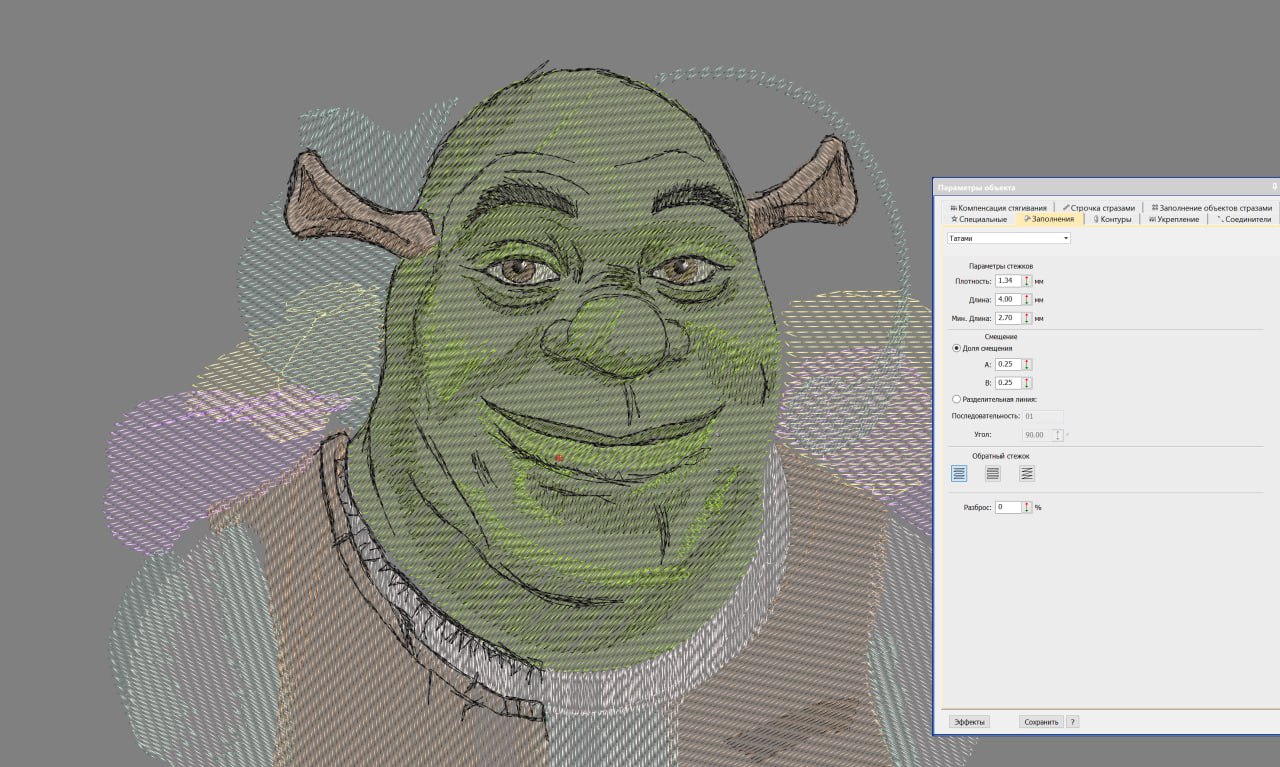This screenshot has height=767, width=1280.
Task: Enable the Разделительная линия radio option
Action: point(956,399)
